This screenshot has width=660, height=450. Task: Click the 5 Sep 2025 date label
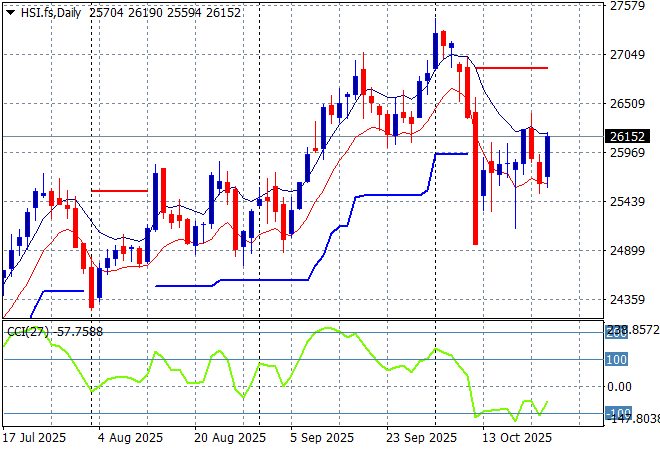tap(322, 438)
